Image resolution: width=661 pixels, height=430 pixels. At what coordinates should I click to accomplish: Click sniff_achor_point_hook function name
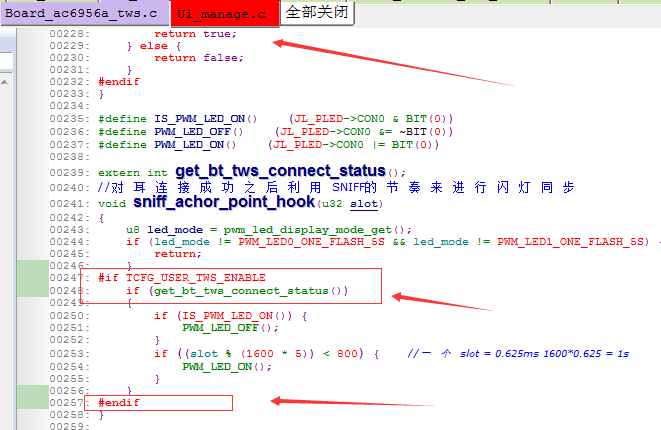click(x=224, y=202)
